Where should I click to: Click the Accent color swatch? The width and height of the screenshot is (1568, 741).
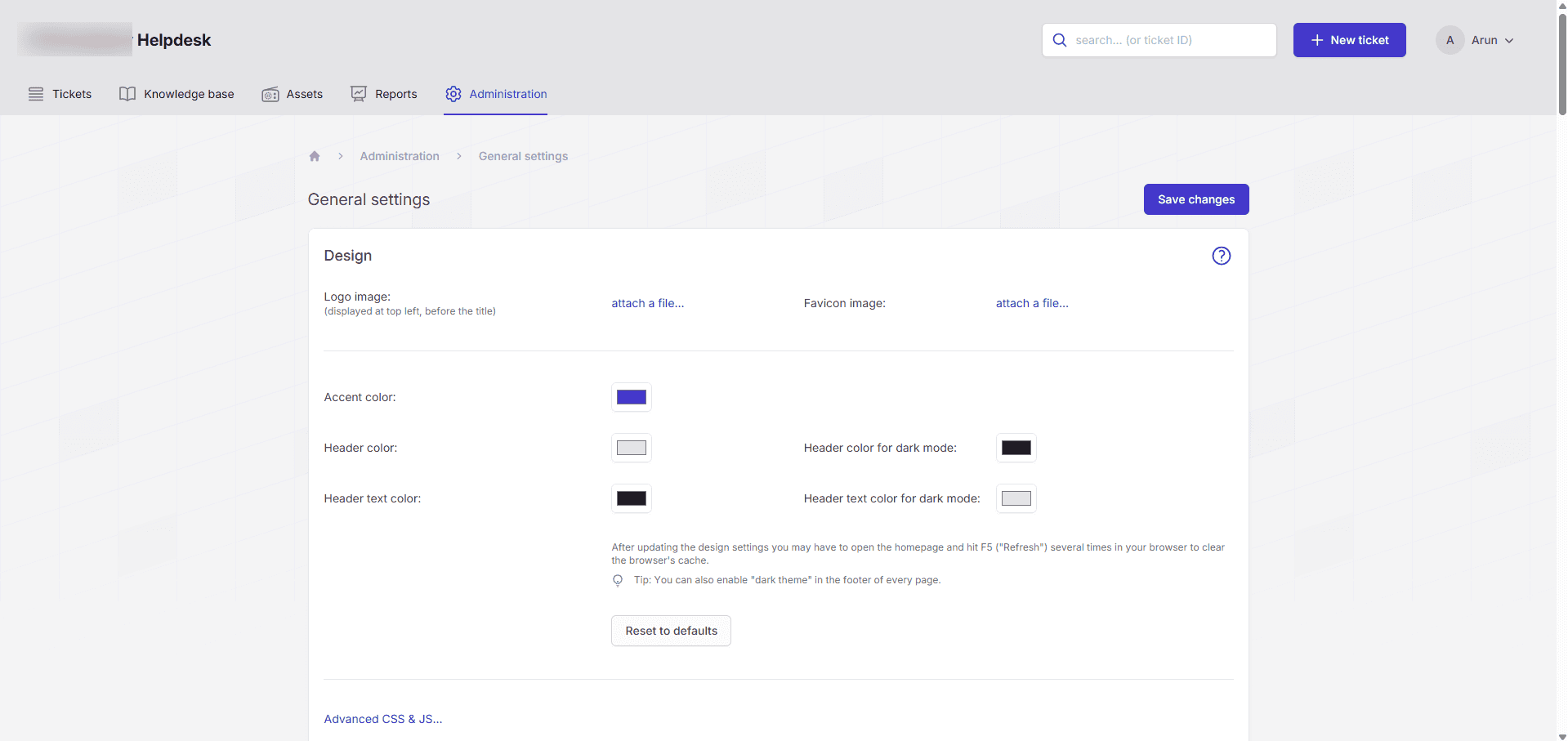tap(631, 397)
